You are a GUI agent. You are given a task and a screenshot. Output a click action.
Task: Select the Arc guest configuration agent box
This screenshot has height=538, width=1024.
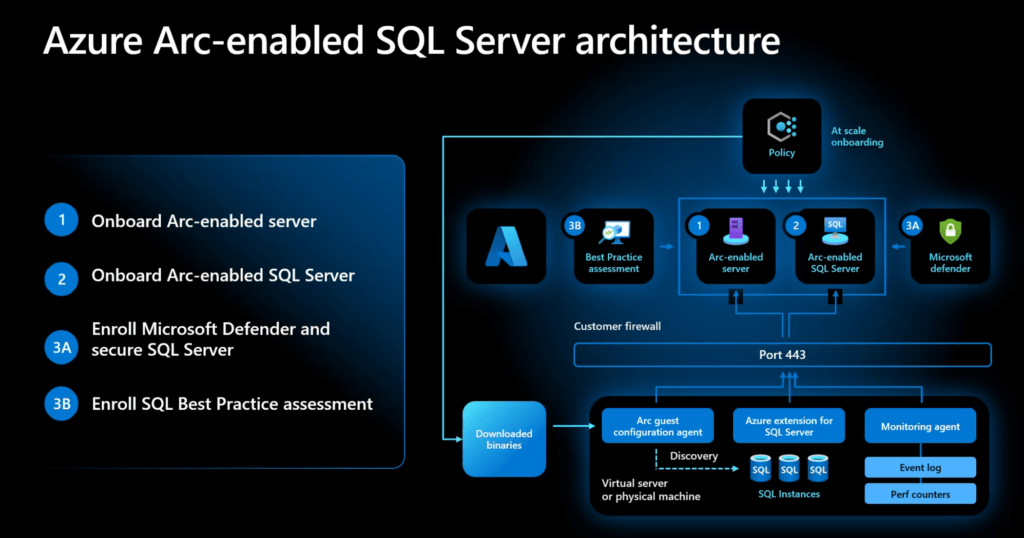click(658, 426)
